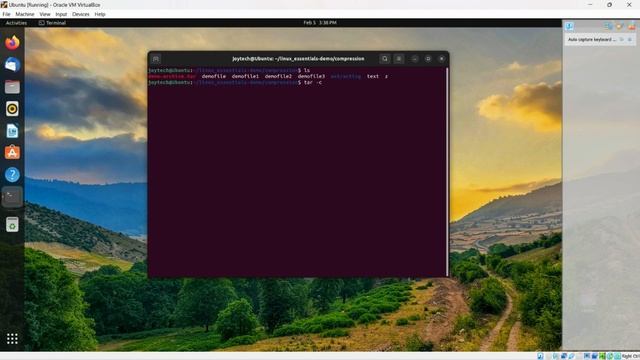Click the new tab icon in terminal header
This screenshot has width=640, height=360.
coord(156,59)
